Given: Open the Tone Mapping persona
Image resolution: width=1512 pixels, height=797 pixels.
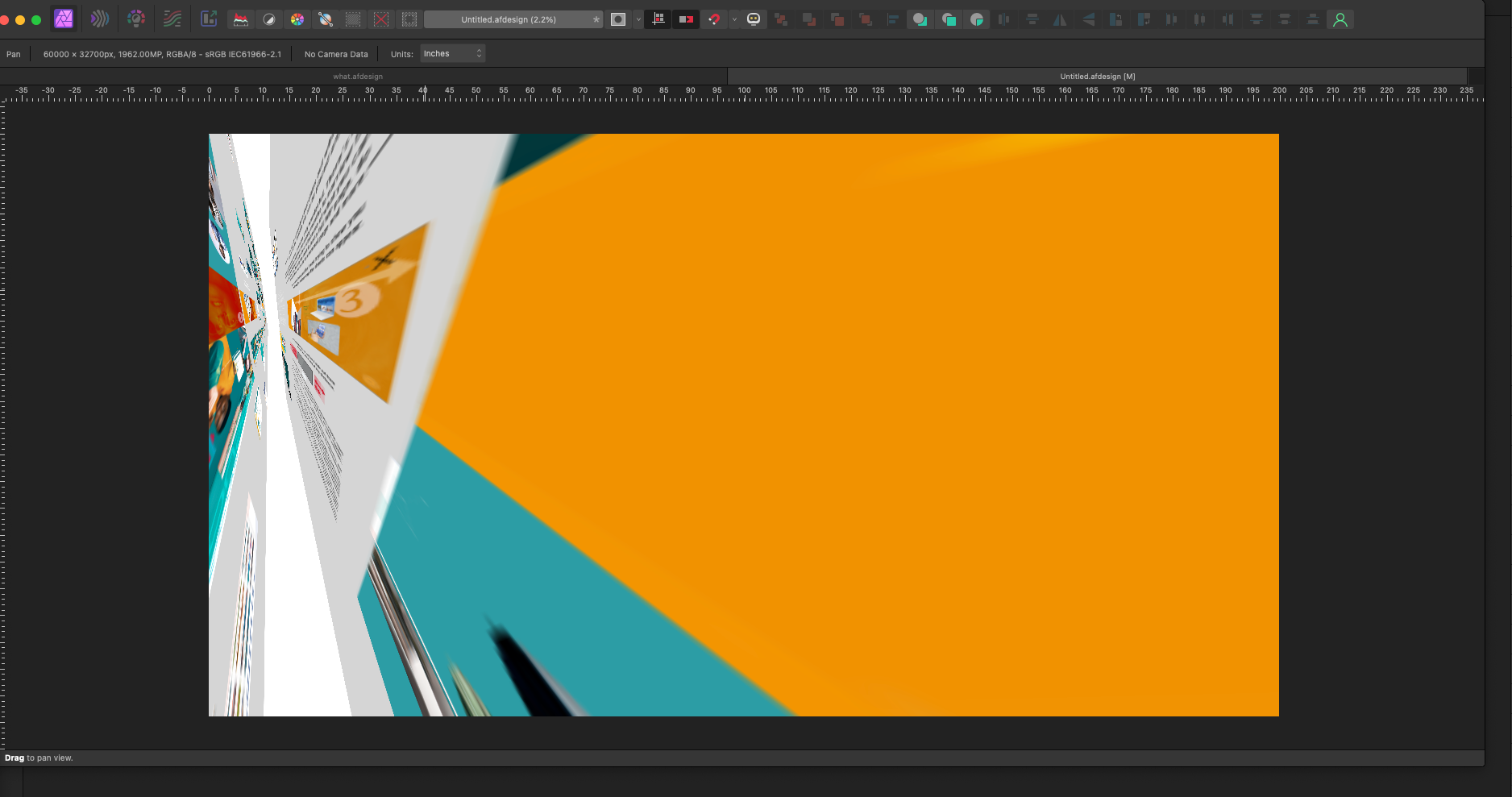Looking at the screenshot, I should tap(172, 19).
